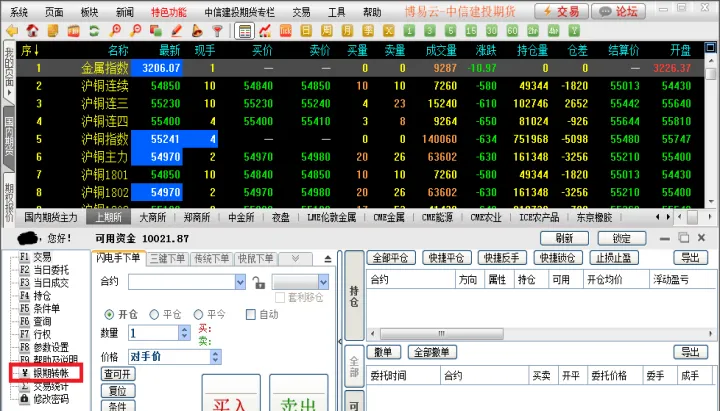720x411 pixels.
Task: Open 银期转帐 in the sidebar
Action: pyautogui.click(x=51, y=373)
